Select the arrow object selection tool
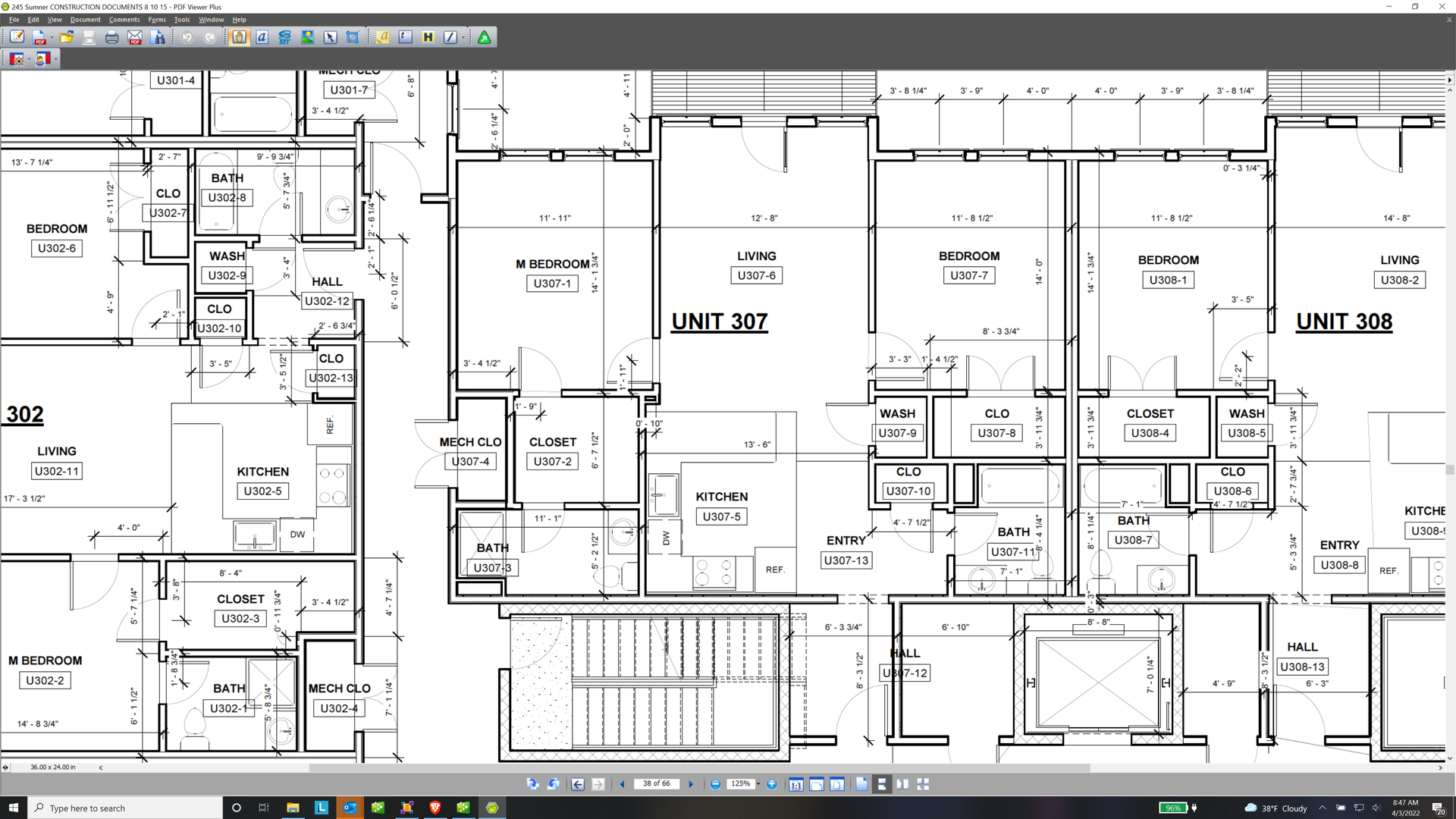Screen dimensions: 1456x819 (x=330, y=37)
